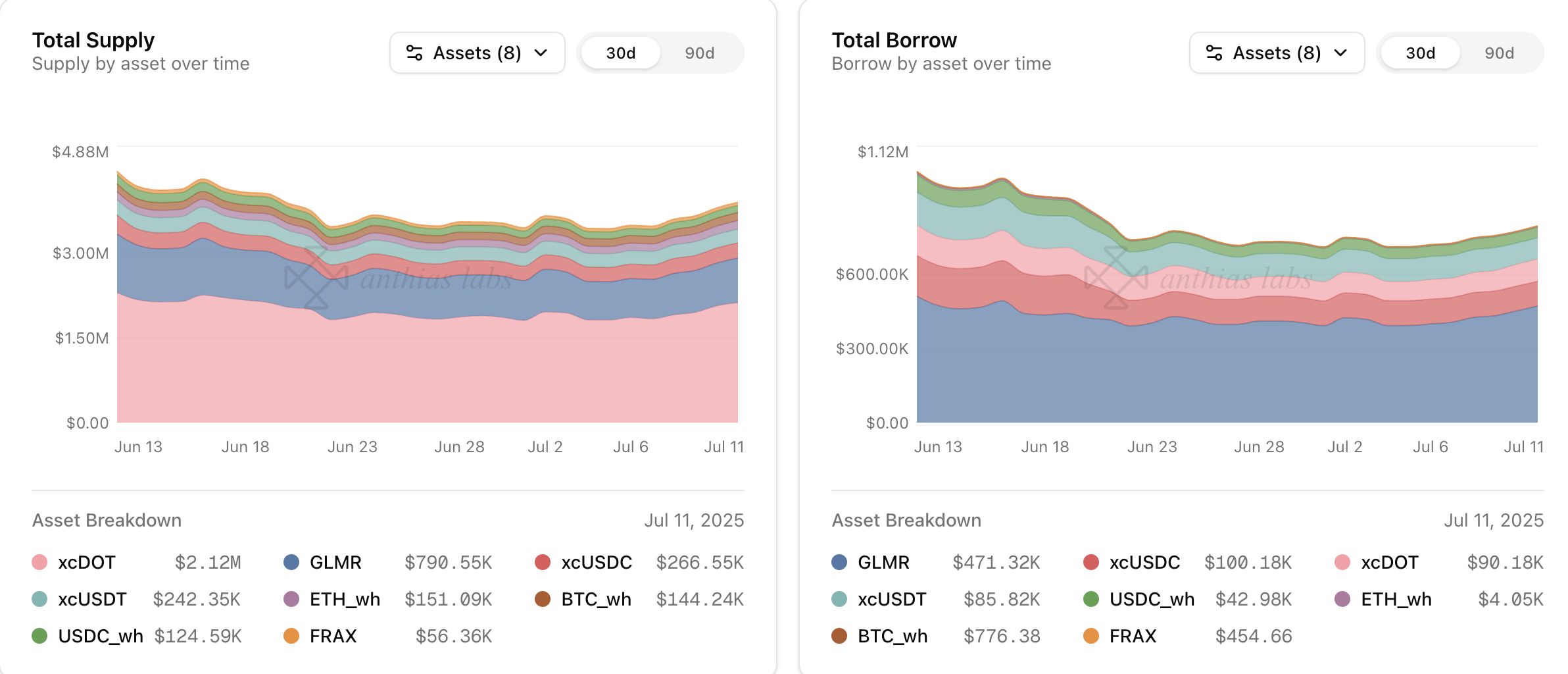Click $4.88M axis label on Supply chart
Viewport: 1568px width, 674px height.
pyautogui.click(x=80, y=152)
